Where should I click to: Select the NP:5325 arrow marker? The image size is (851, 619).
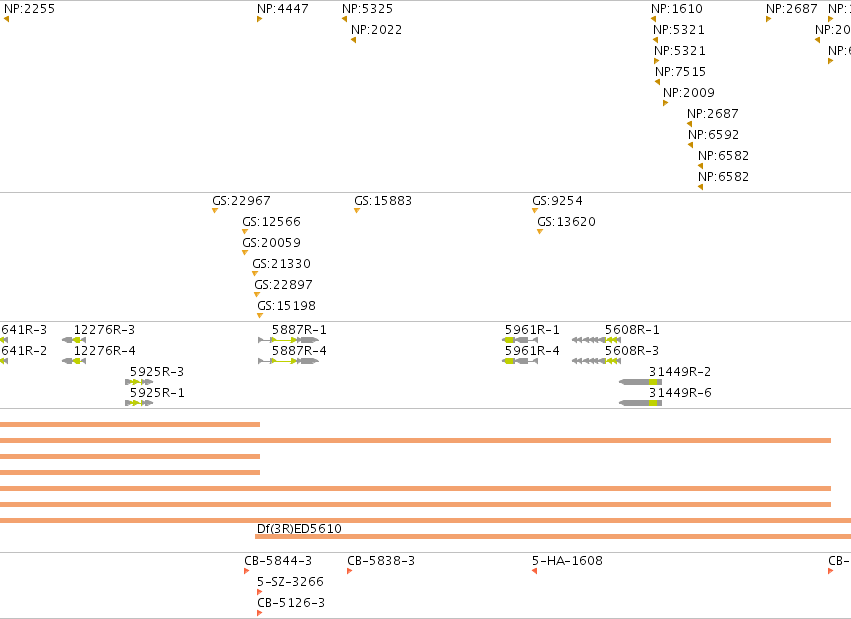(x=345, y=19)
